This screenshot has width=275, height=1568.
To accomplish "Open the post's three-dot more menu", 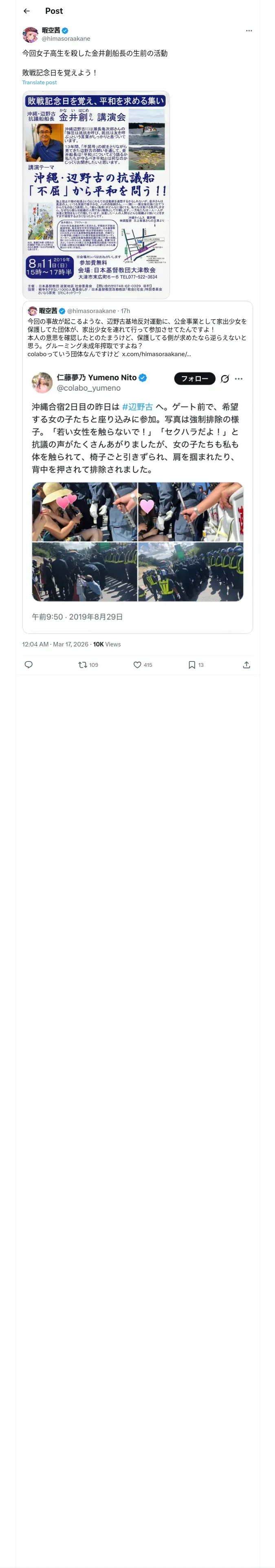I will (249, 31).
